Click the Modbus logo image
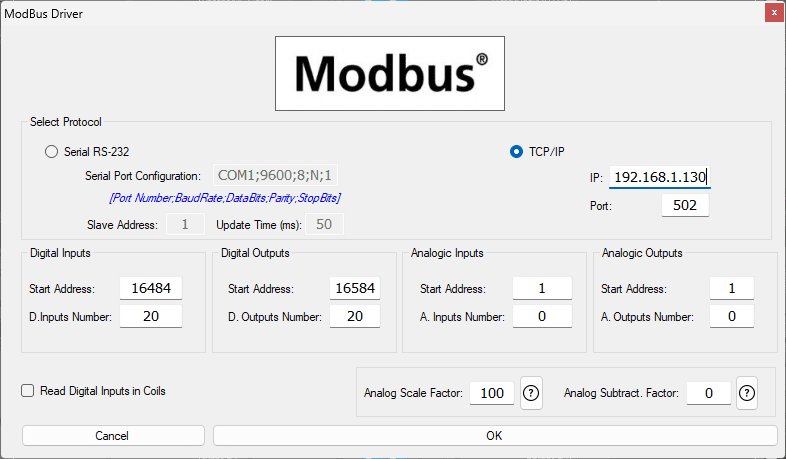786x459 pixels. coord(390,73)
